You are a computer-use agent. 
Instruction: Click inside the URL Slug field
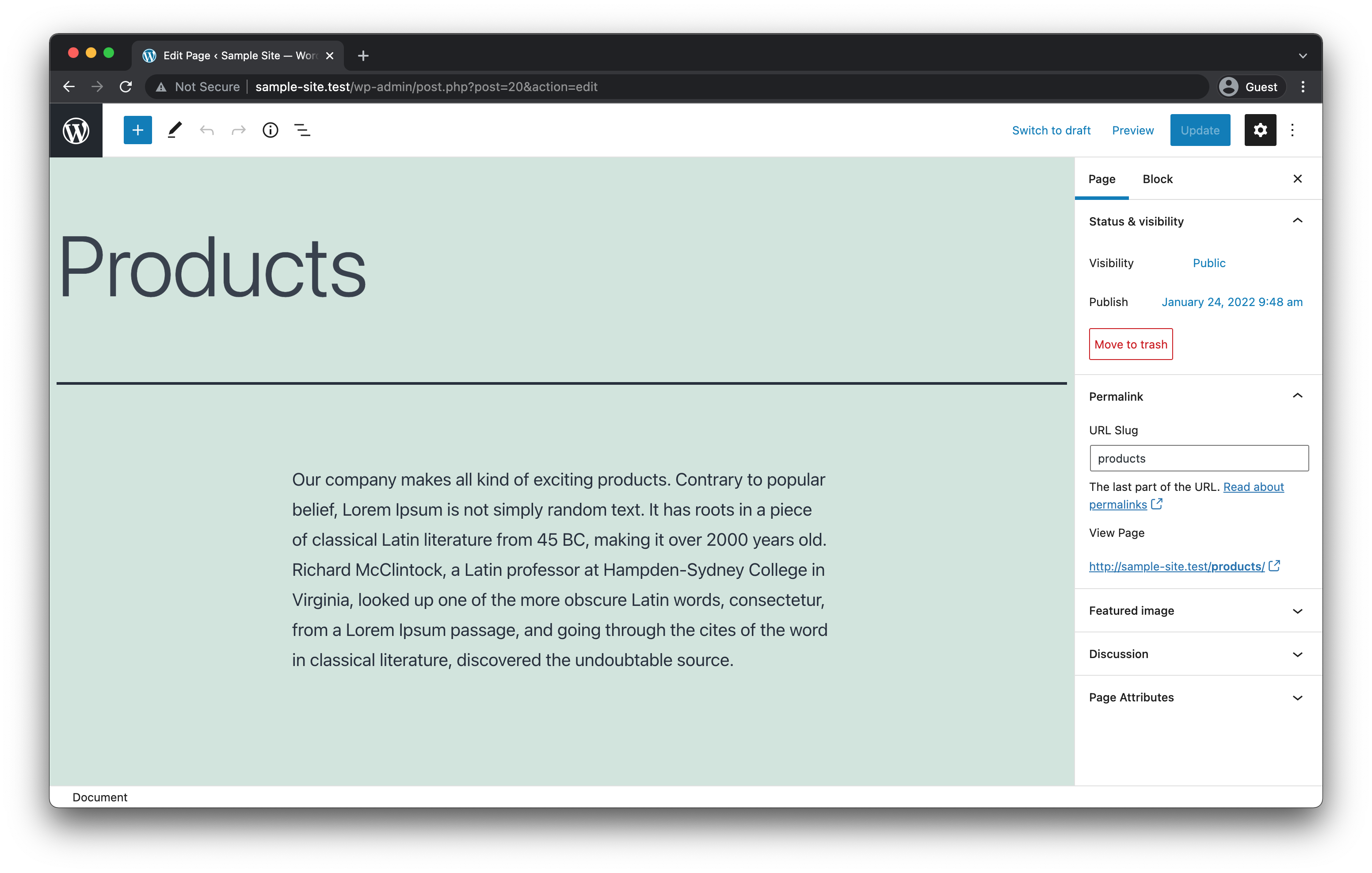(x=1198, y=458)
